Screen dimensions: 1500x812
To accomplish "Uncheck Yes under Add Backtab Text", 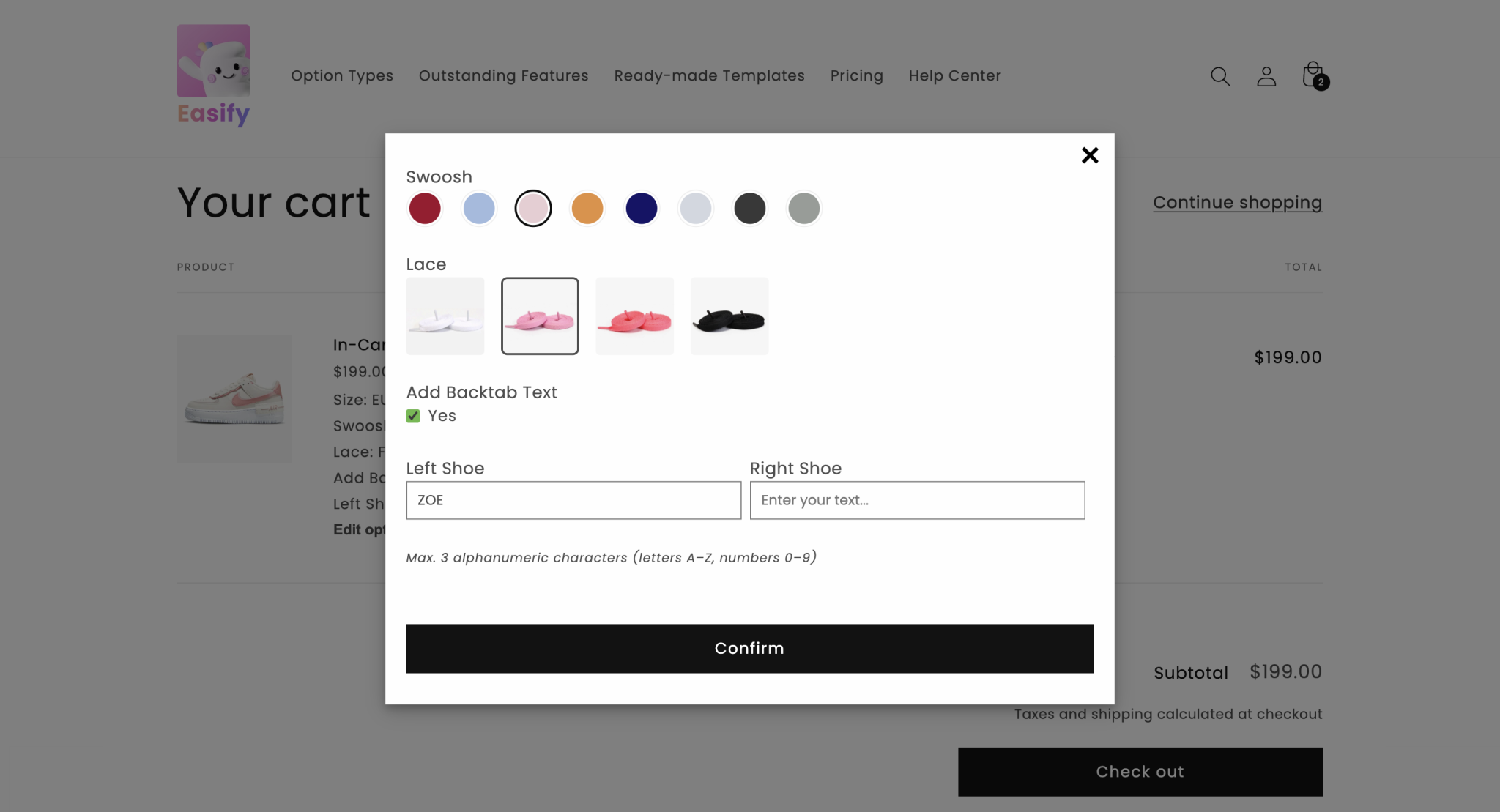I will (413, 415).
